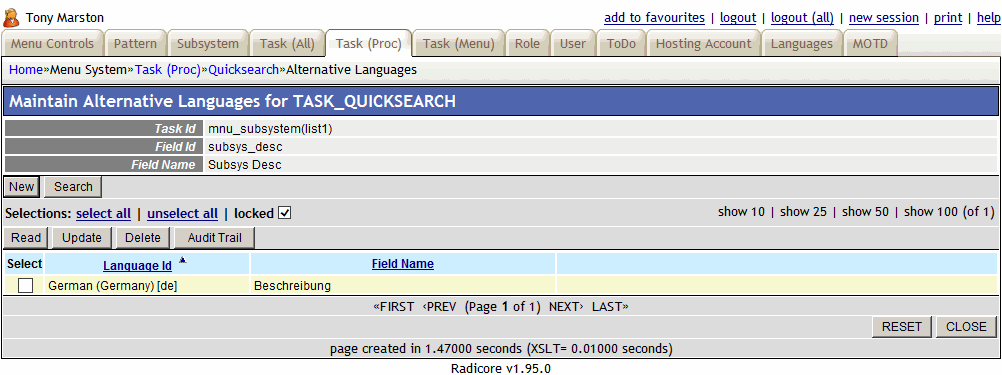Click the RESET button
This screenshot has width=1002, height=375.
902,326
